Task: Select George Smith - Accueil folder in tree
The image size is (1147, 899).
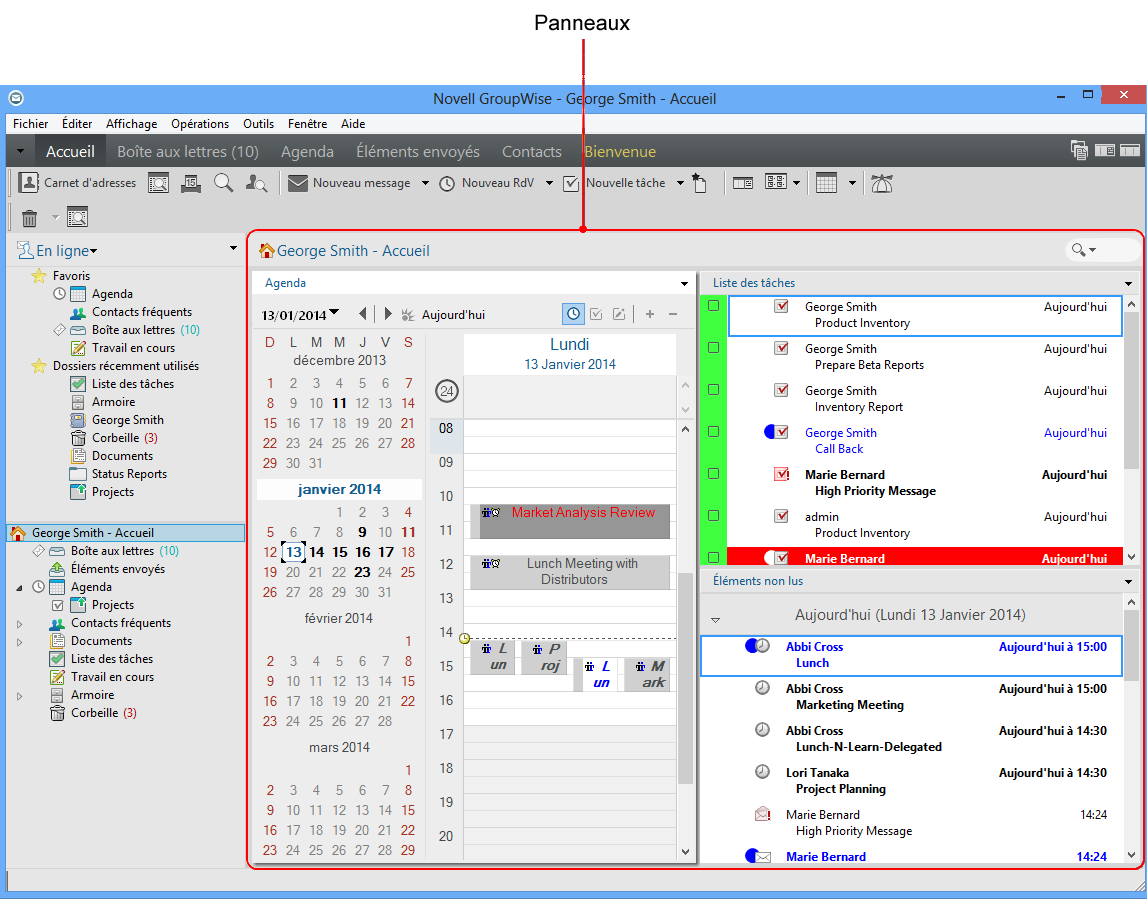Action: point(126,533)
